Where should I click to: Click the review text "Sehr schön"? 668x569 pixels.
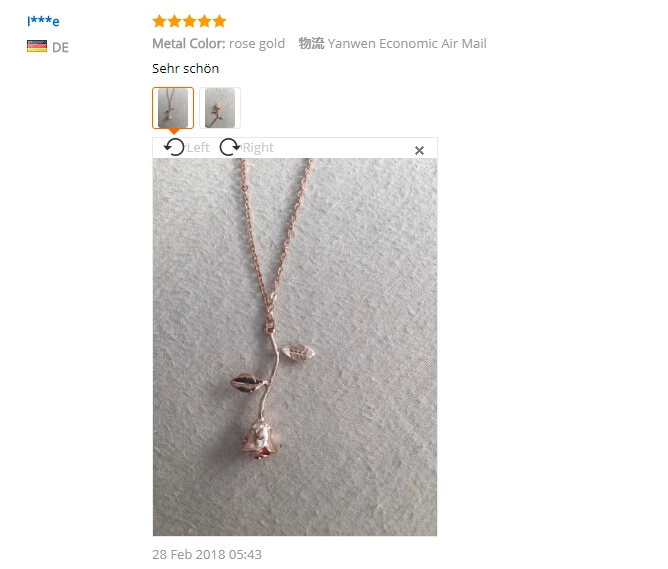185,69
